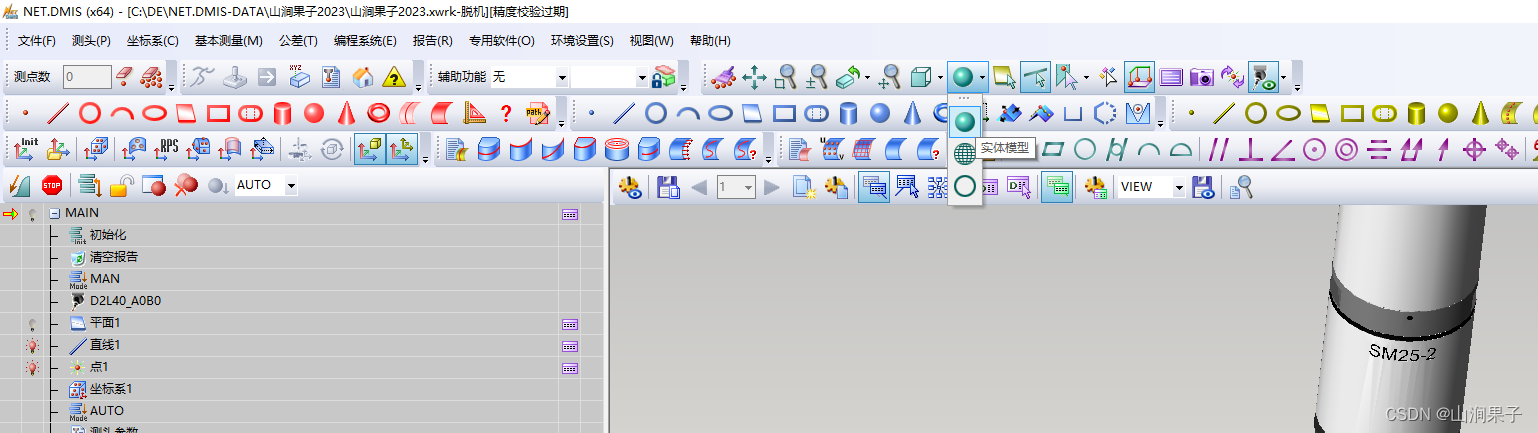1538x433 pixels.
Task: Toggle the highlighted coordinate axes display button
Action: pos(402,149)
